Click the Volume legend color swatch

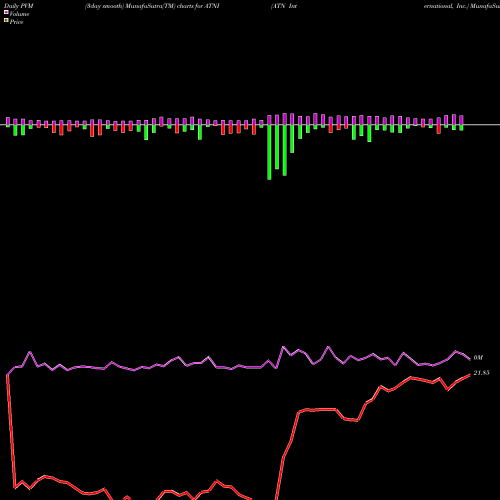click(x=6, y=13)
